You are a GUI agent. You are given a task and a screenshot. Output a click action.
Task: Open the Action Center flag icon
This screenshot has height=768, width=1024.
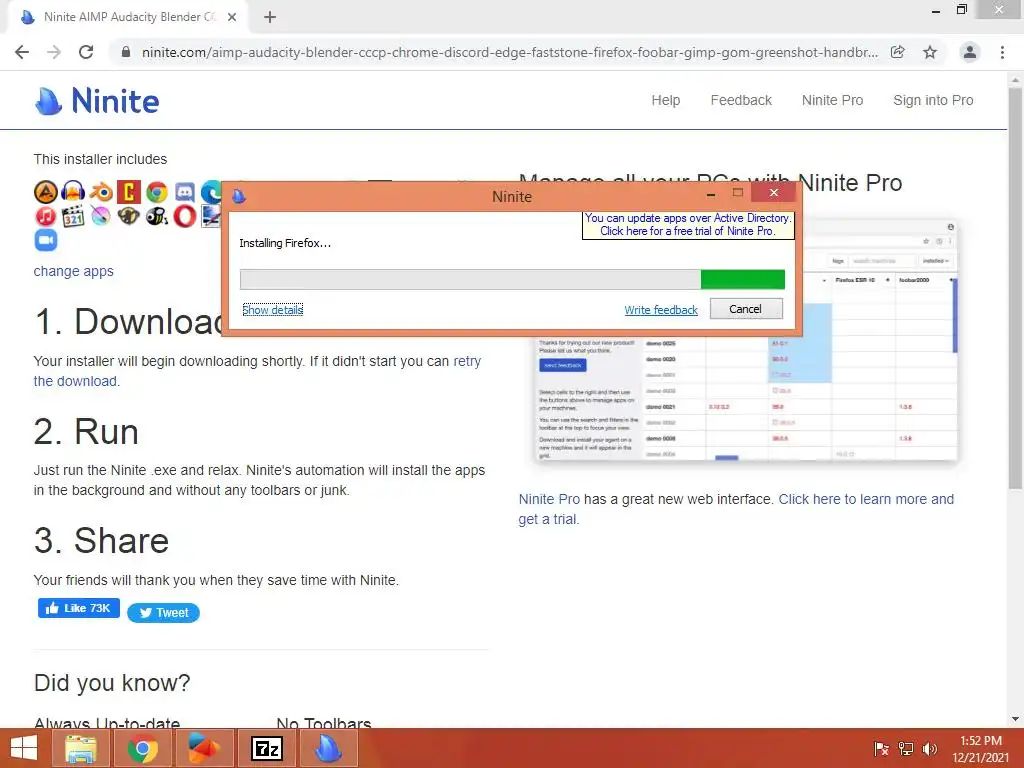coord(881,748)
